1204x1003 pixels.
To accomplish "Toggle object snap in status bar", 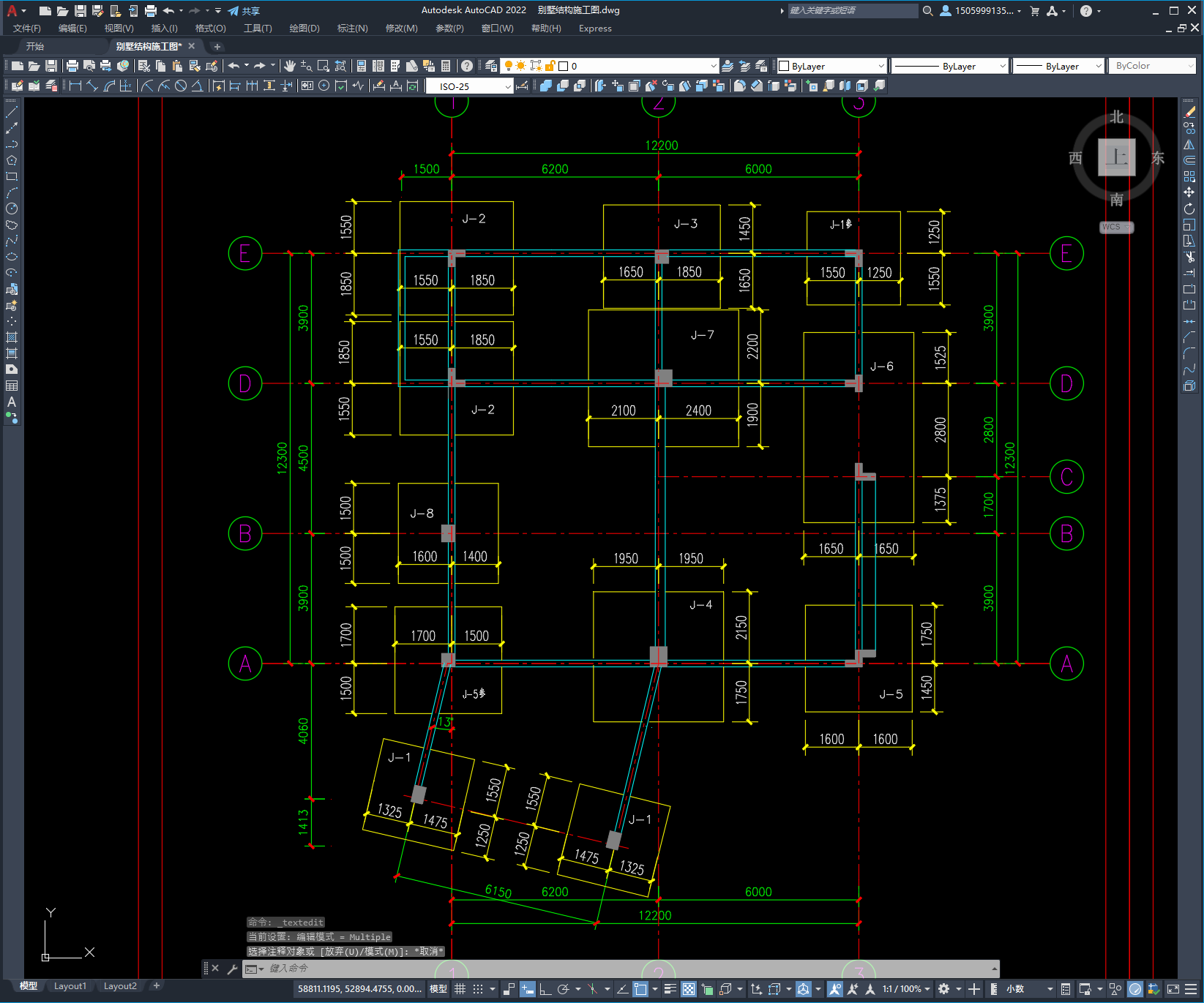I will pyautogui.click(x=640, y=989).
